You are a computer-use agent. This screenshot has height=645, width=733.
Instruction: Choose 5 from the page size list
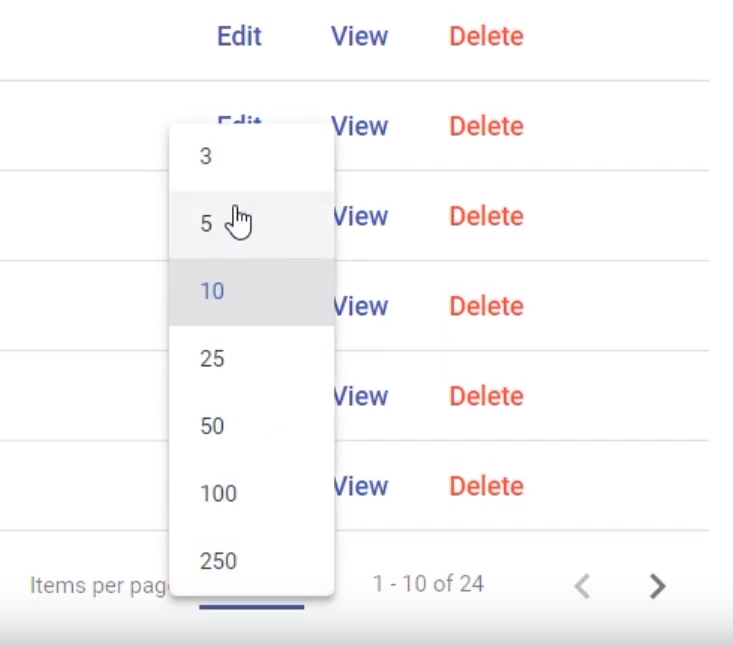[252, 224]
